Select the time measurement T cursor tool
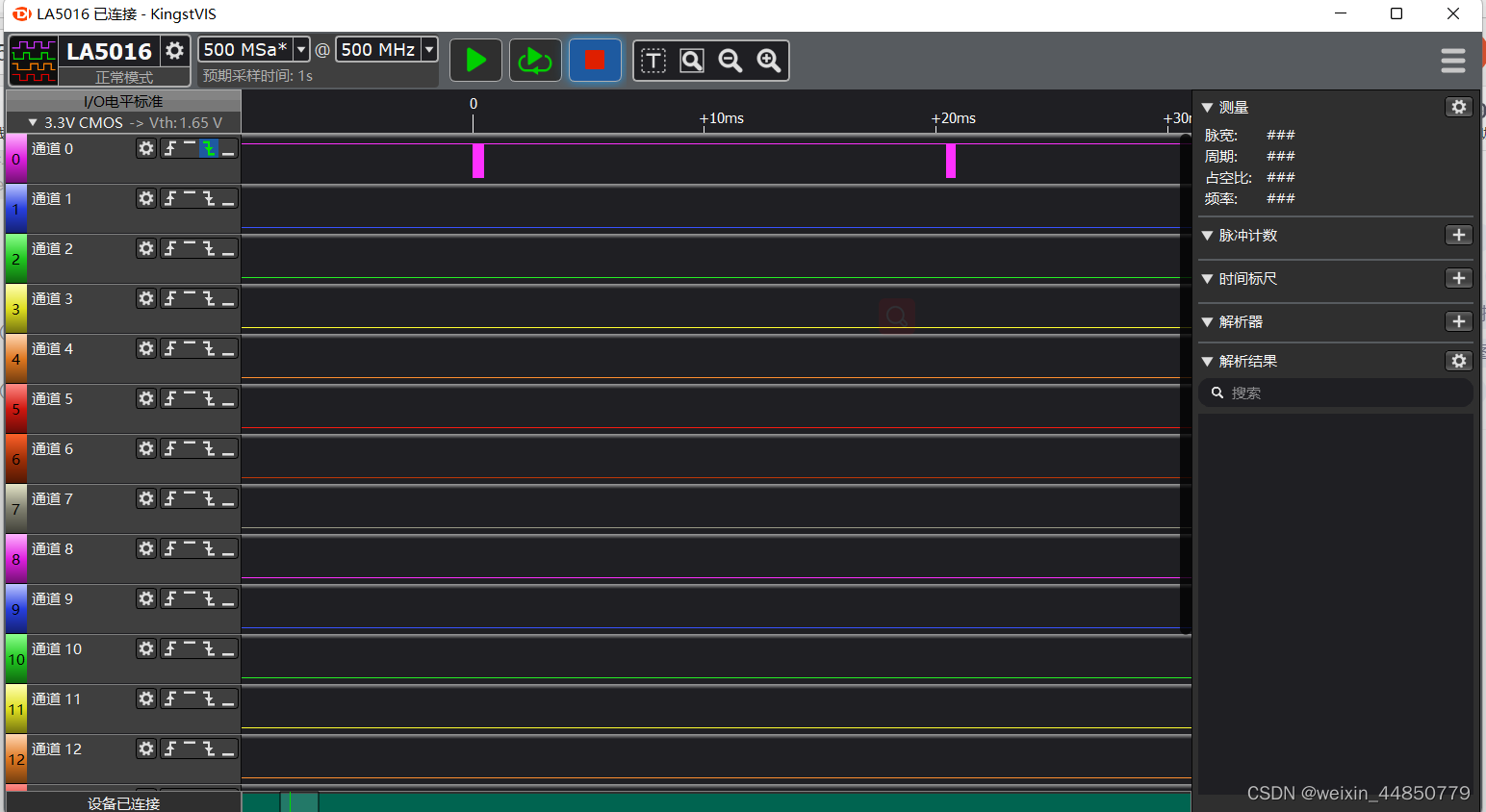Screen dimensions: 1486x812 [653, 61]
